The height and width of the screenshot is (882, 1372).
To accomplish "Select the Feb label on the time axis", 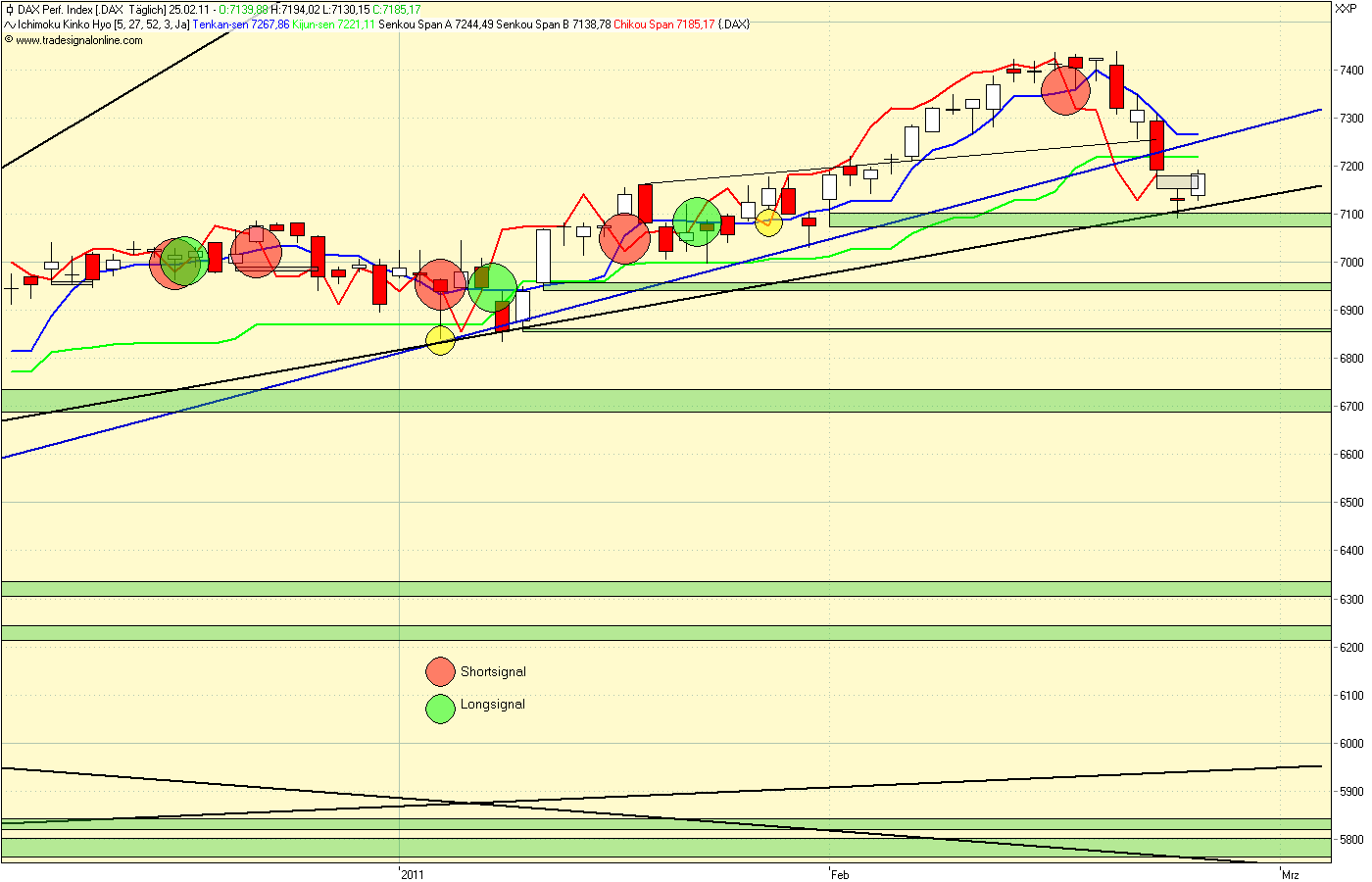I will click(838, 873).
